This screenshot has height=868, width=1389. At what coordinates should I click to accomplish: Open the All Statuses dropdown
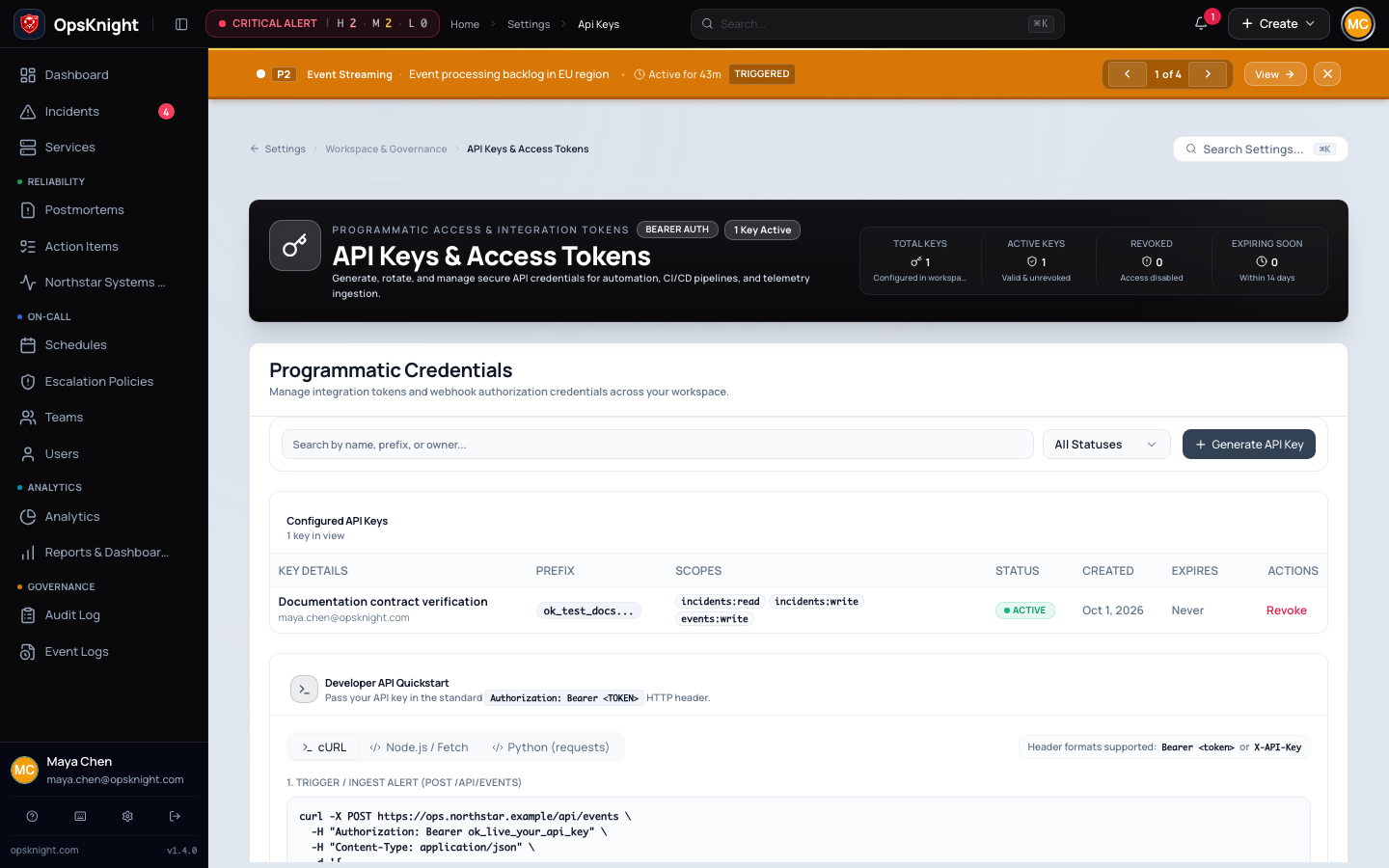pyautogui.click(x=1106, y=445)
